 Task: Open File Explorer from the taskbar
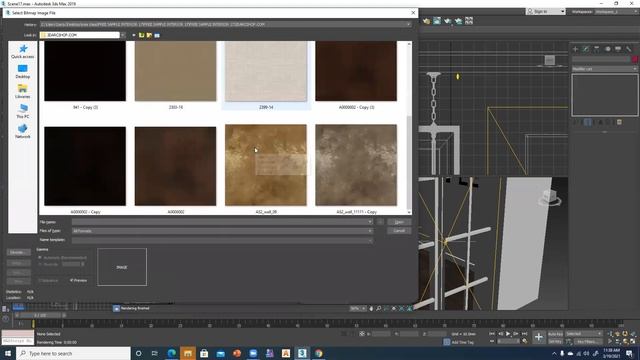coord(188,353)
